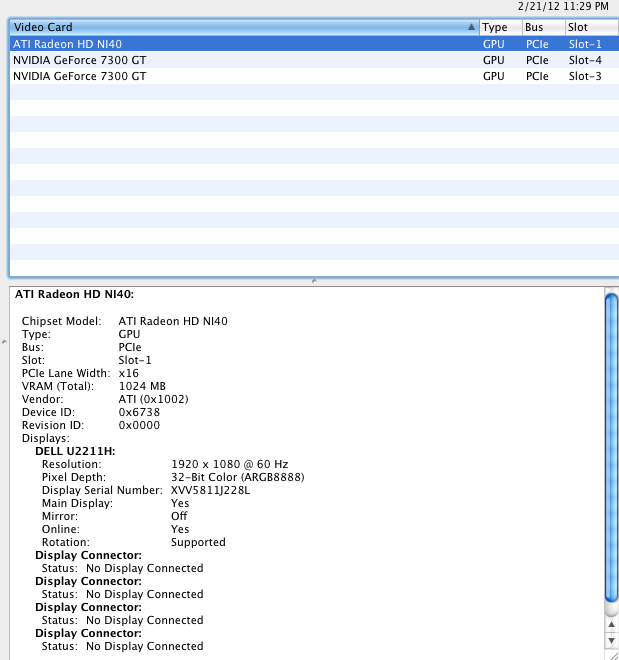Click the ATI Radeon HD NI40 detail heading

74,294
